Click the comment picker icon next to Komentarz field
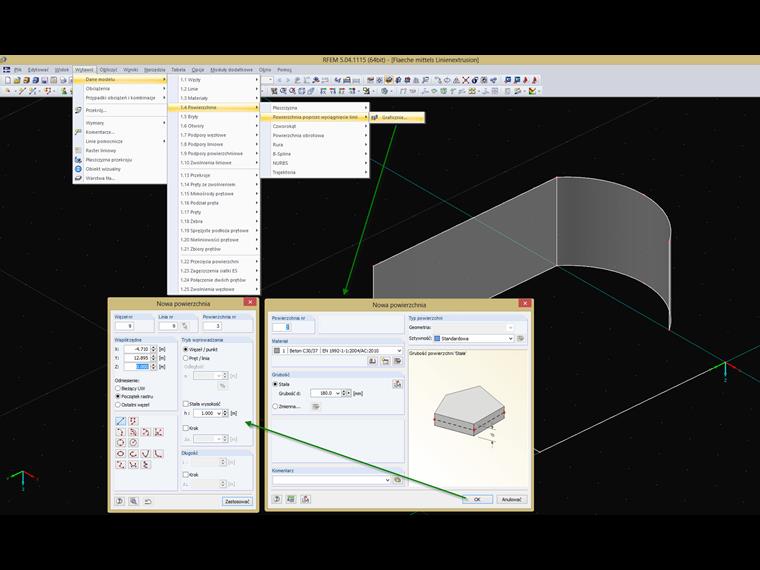 pos(397,480)
